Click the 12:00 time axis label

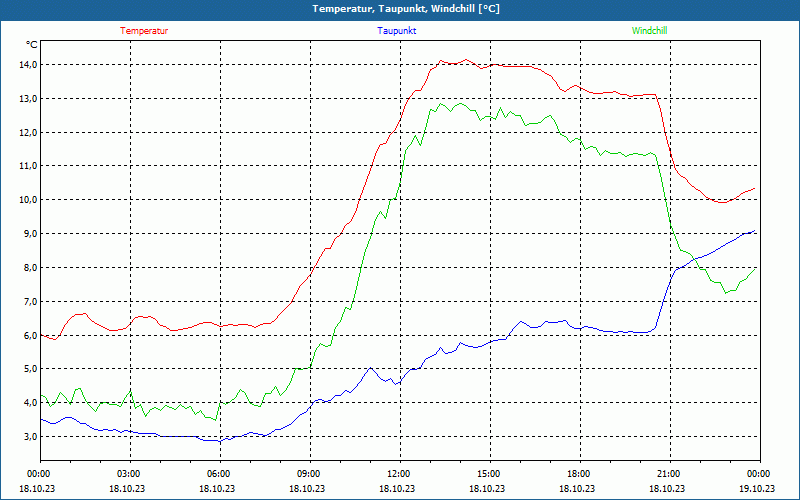(x=397, y=474)
